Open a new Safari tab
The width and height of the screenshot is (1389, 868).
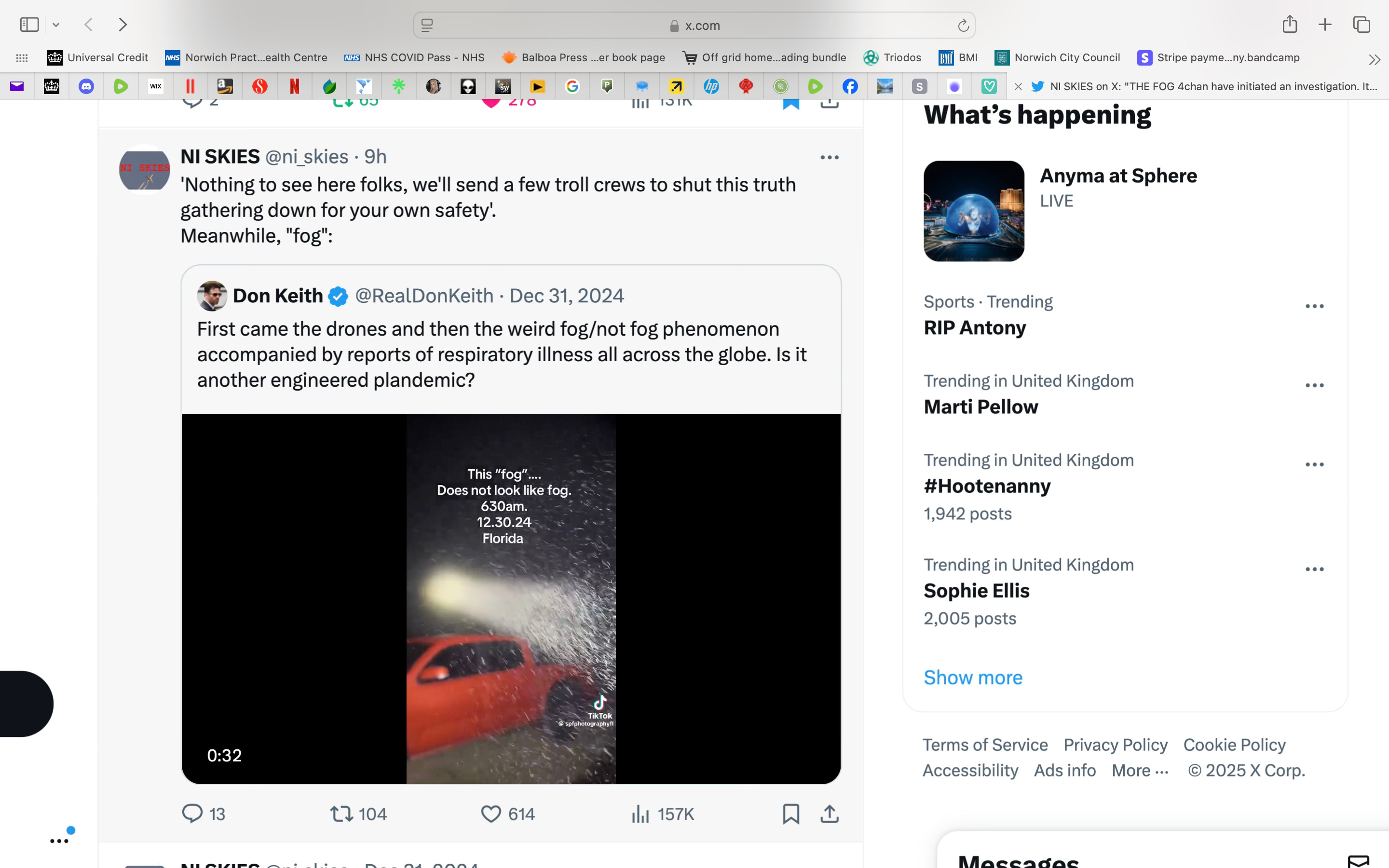tap(1325, 25)
